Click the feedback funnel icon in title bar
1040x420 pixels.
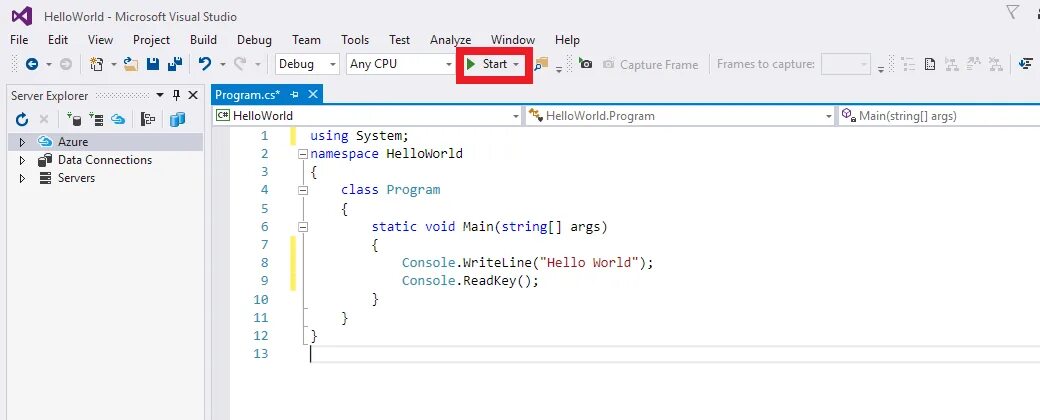(x=1013, y=12)
